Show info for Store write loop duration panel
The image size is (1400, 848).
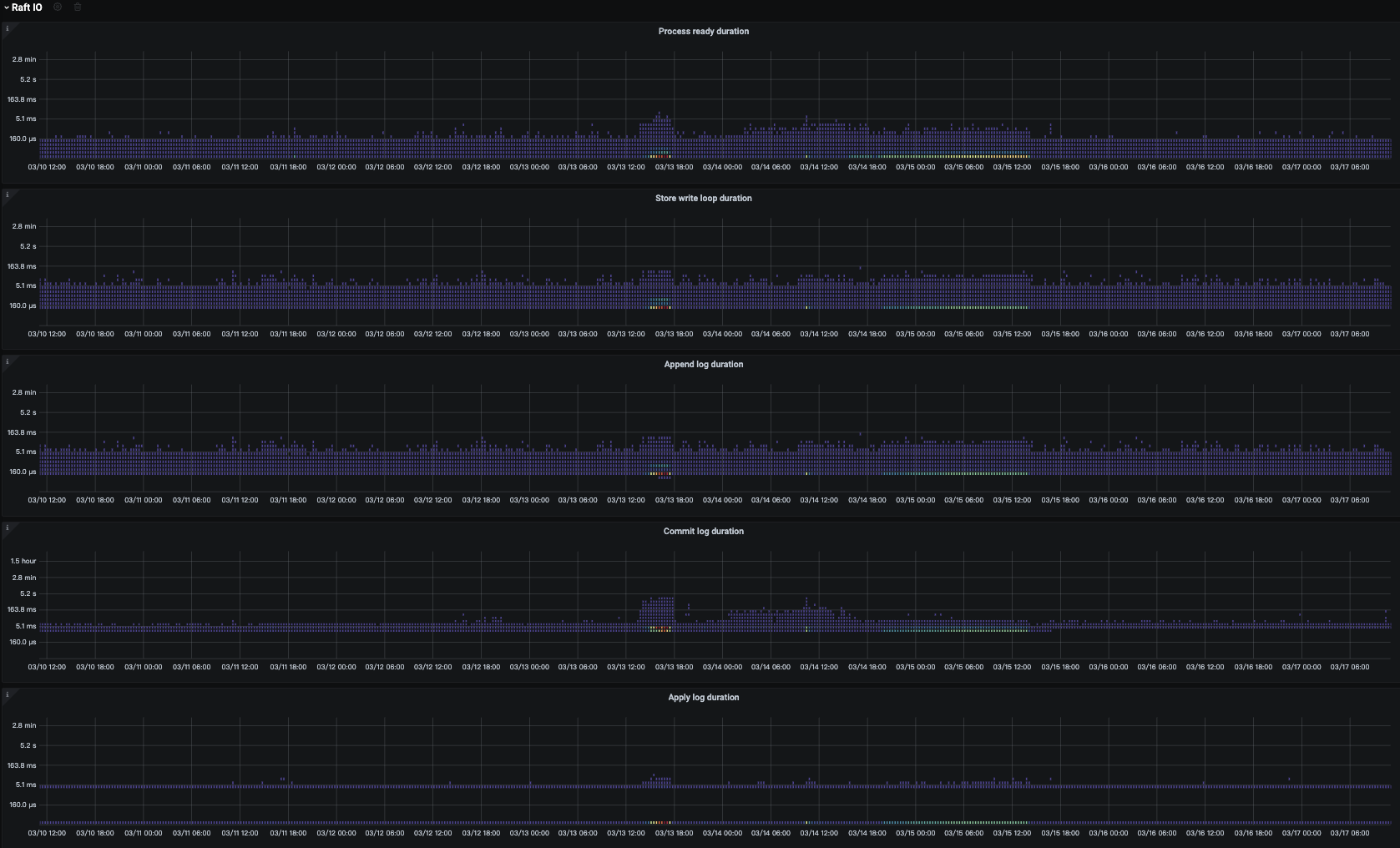coord(7,195)
